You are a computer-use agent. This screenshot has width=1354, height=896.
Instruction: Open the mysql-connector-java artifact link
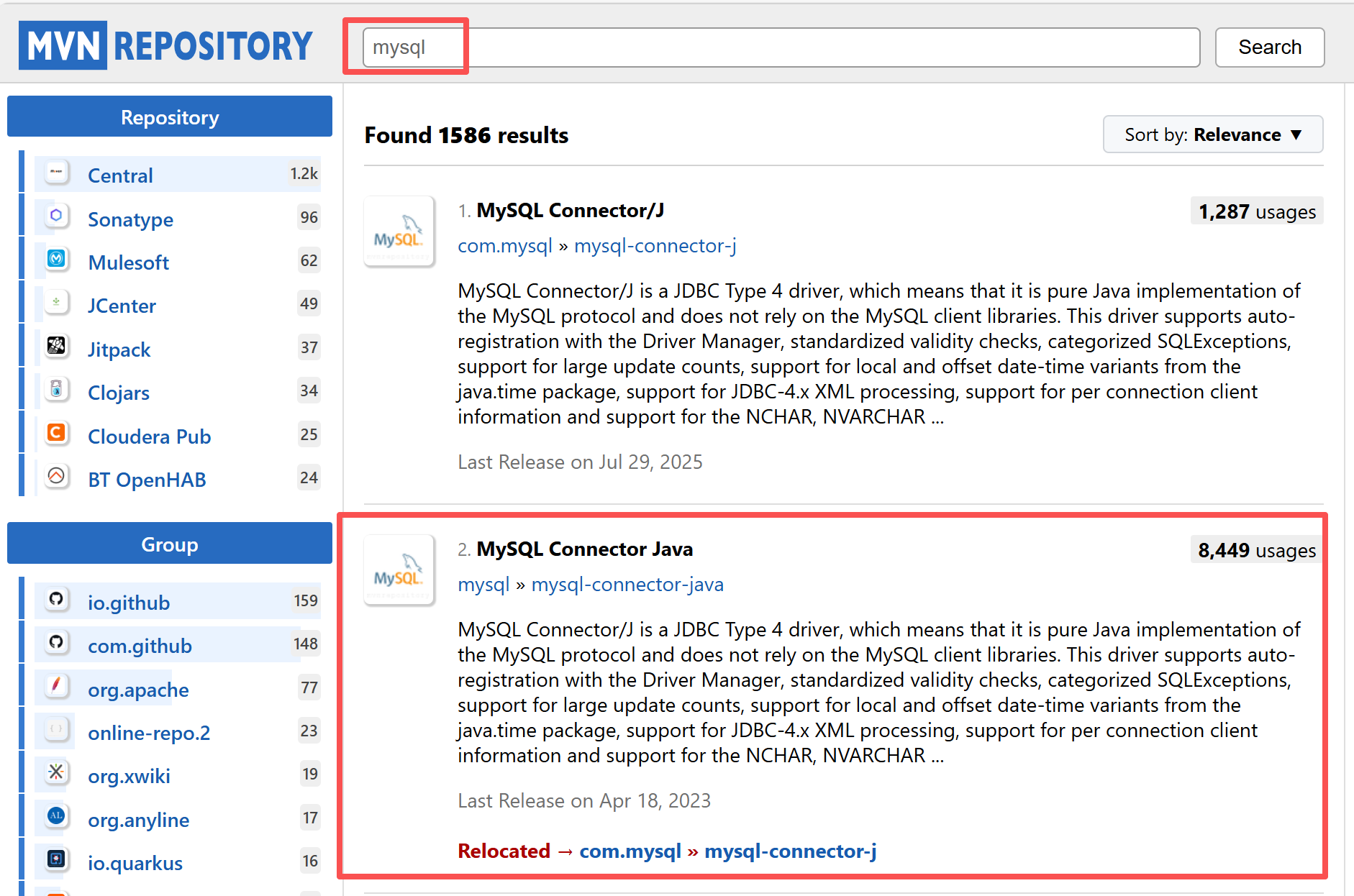click(x=627, y=585)
